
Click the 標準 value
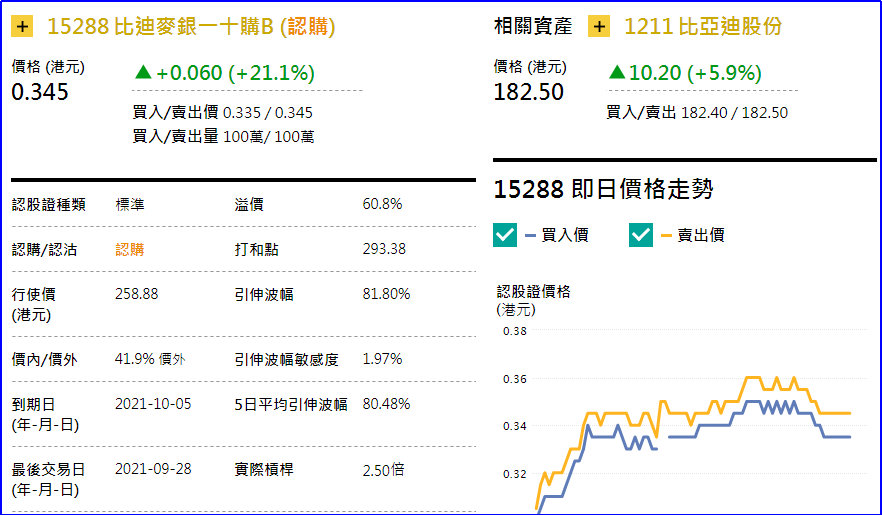click(130, 204)
